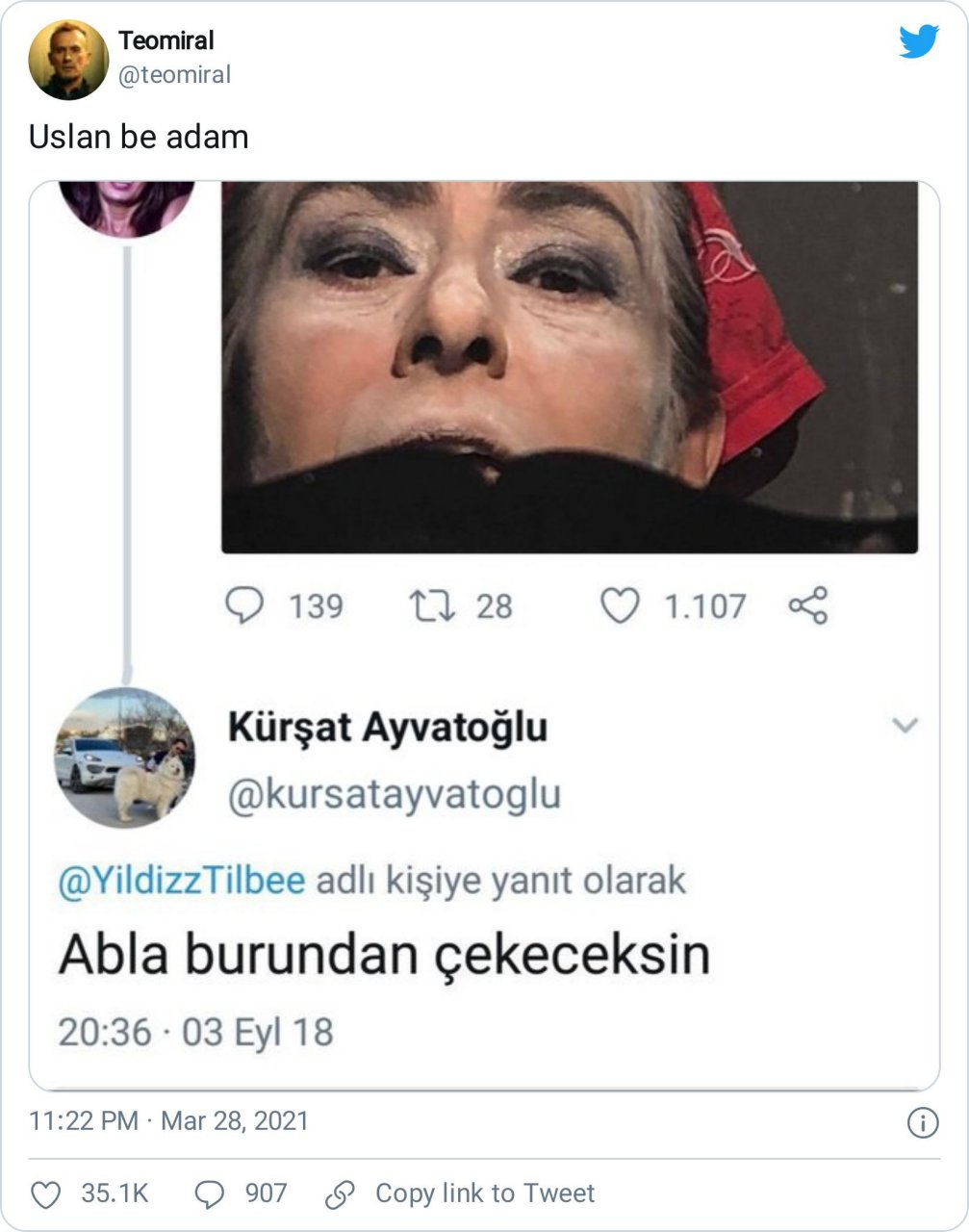
Task: View Kürşat's avatar with the white dog
Action: pyautogui.click(x=124, y=757)
